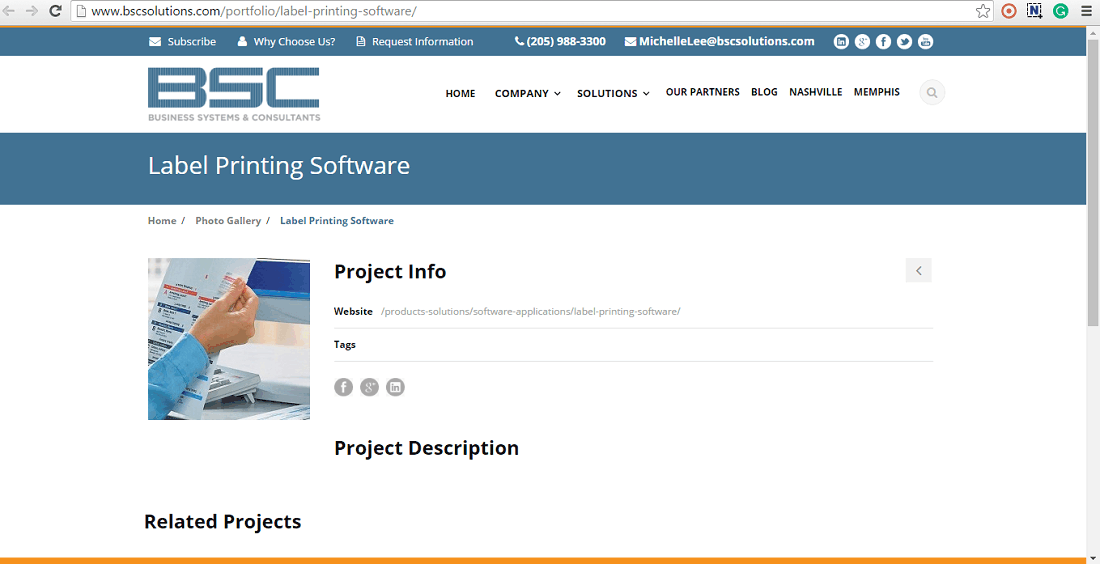The image size is (1100, 564).
Task: Open the site search magnifier icon
Action: [932, 93]
